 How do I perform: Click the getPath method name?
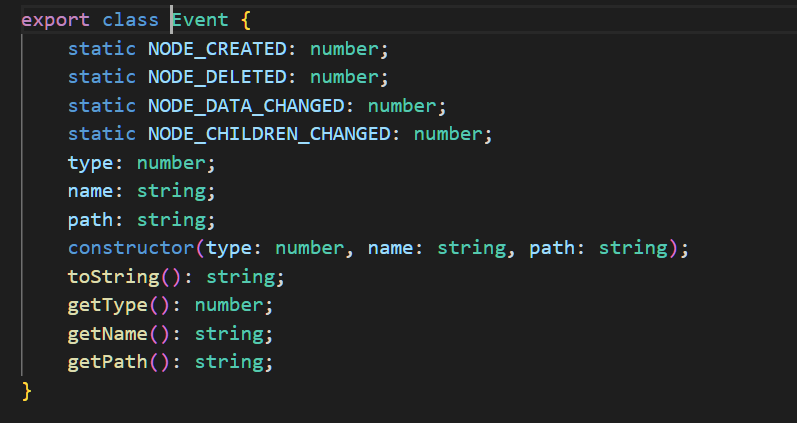point(108,361)
